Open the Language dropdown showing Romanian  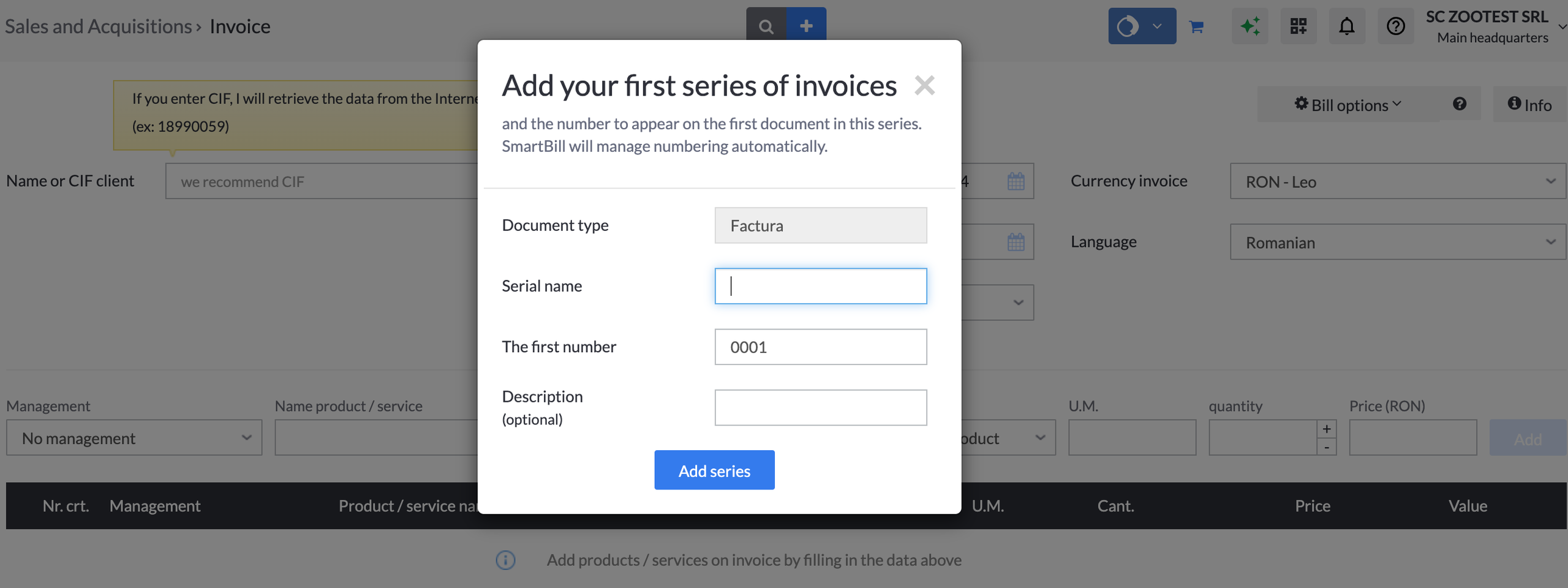[1398, 242]
